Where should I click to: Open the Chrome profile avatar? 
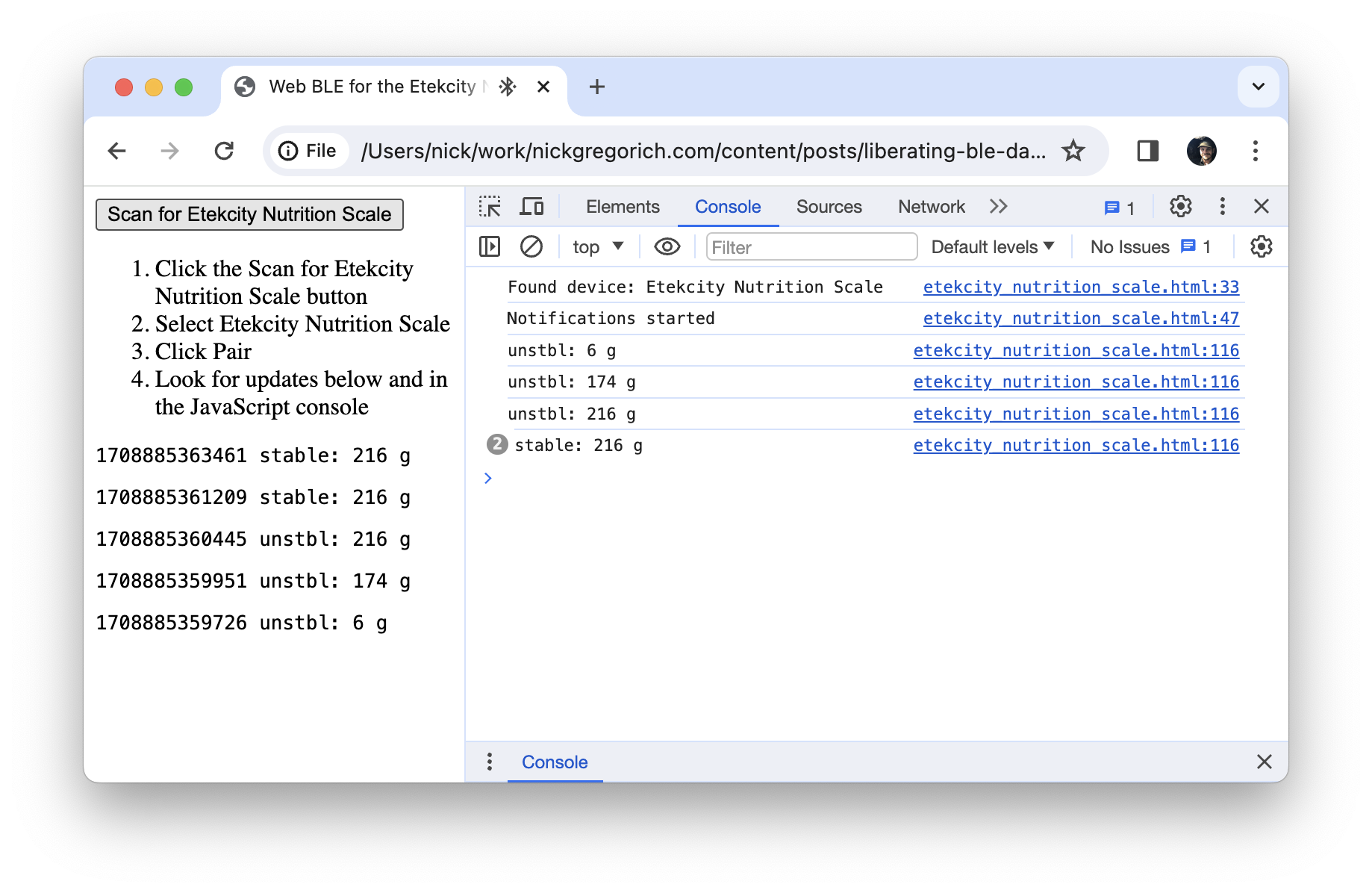(1201, 151)
